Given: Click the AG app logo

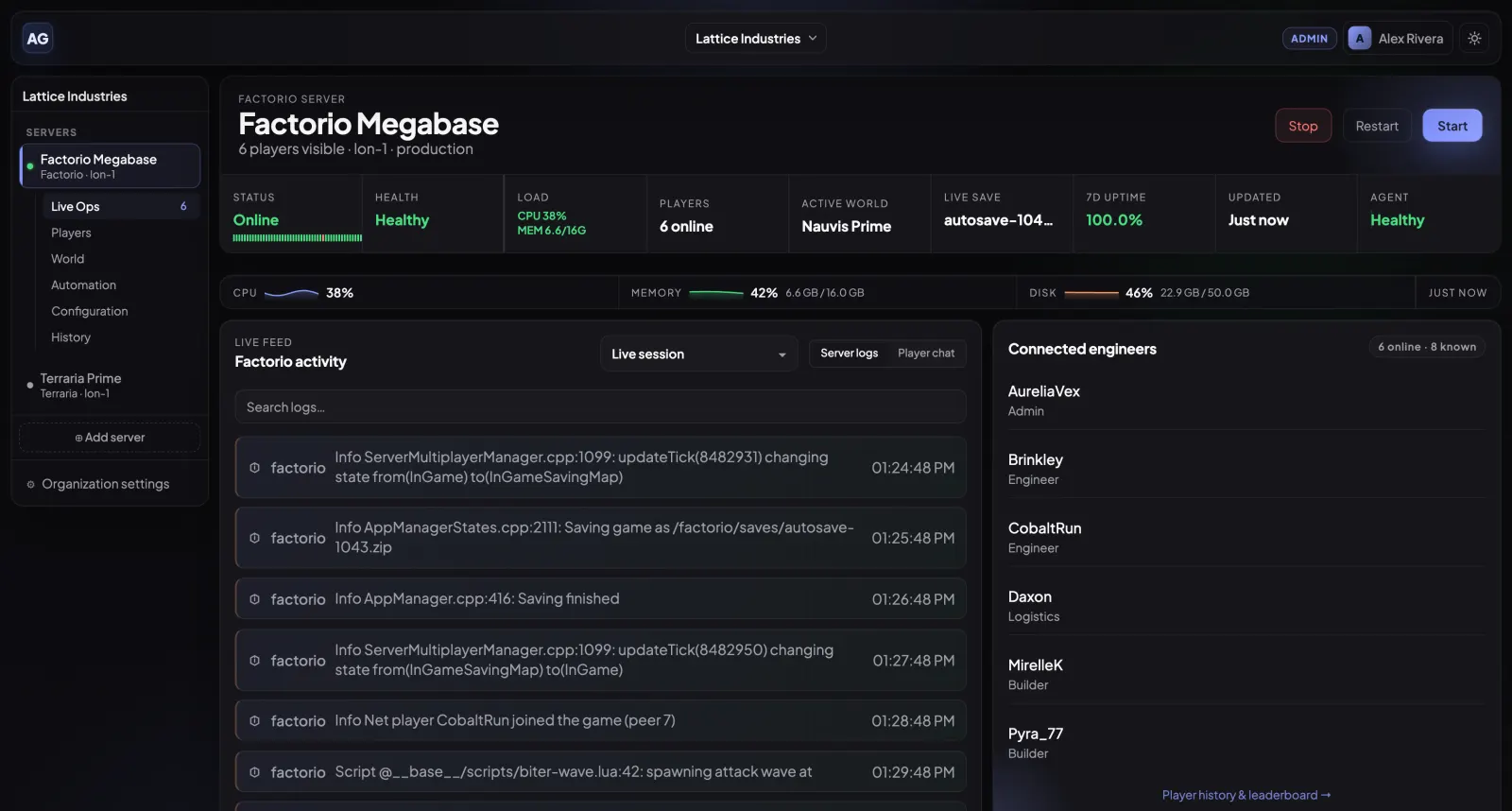Looking at the screenshot, I should coord(38,39).
